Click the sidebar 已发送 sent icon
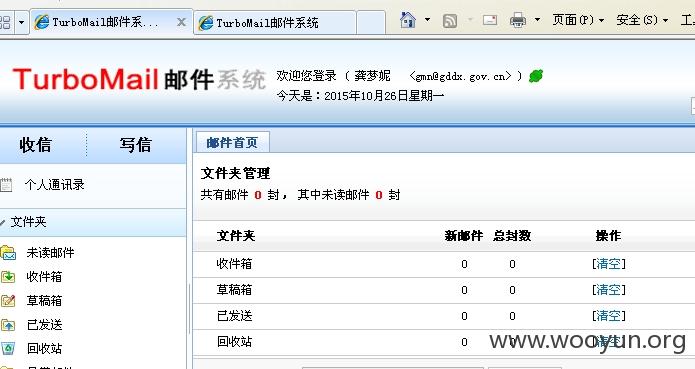Viewport: 695px width, 369px height. pyautogui.click(x=8, y=325)
